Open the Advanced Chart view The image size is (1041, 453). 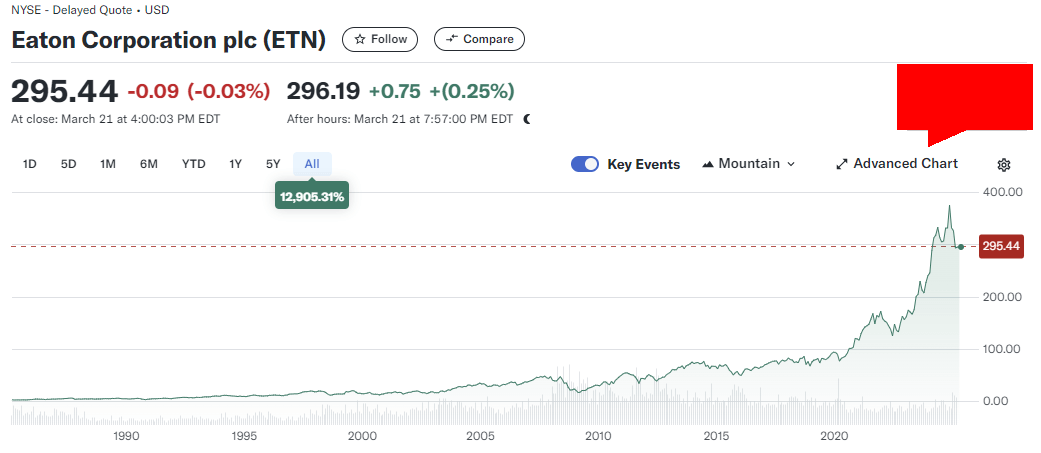point(897,163)
